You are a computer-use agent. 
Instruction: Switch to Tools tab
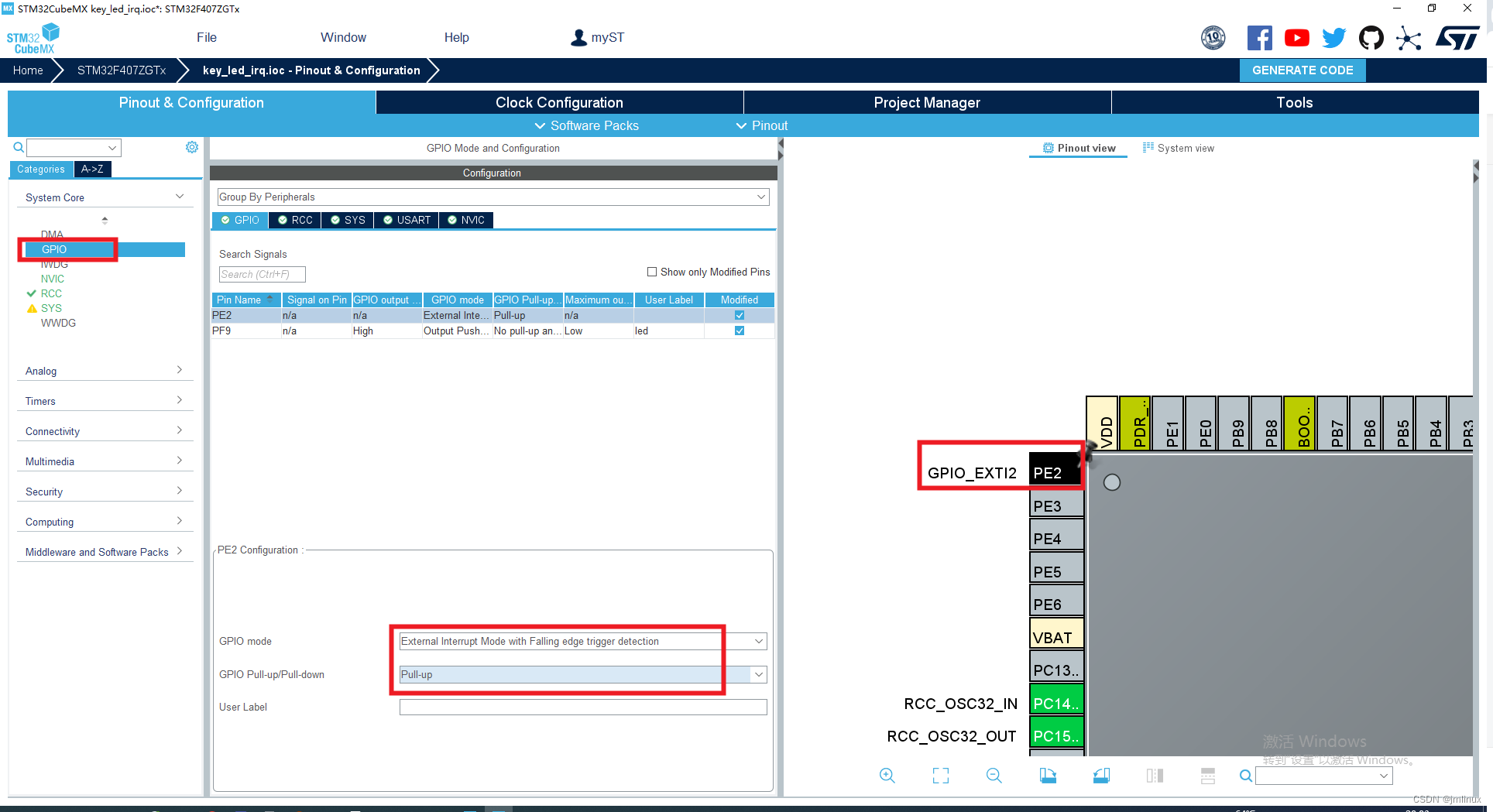point(1295,102)
